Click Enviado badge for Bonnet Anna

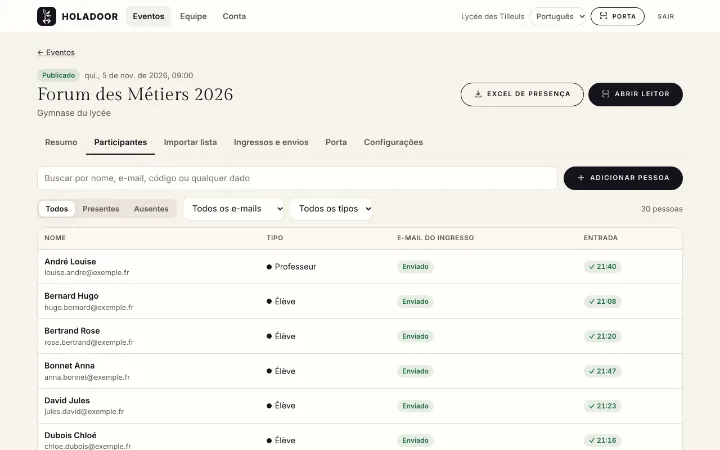tap(416, 371)
